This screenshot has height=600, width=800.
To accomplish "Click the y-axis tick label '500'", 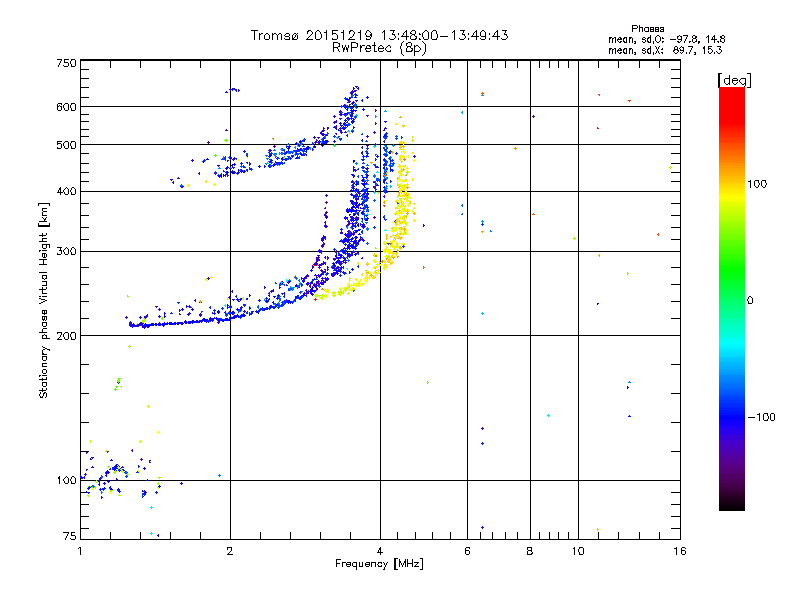I will tap(66, 145).
